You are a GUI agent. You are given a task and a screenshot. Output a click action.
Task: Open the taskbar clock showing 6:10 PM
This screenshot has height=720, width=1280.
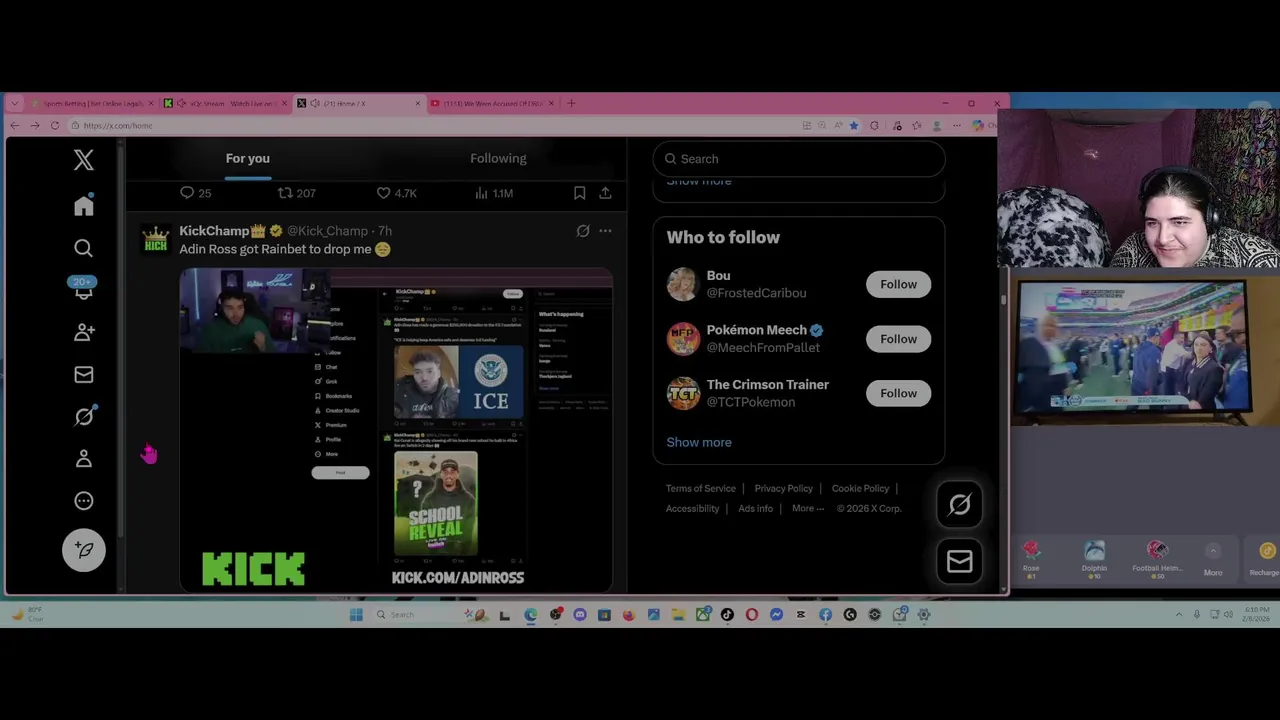(1254, 615)
